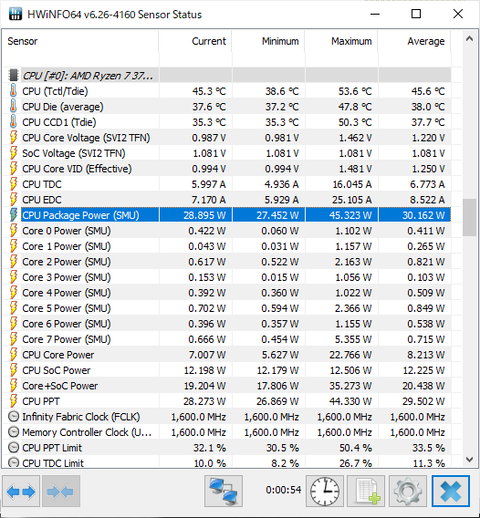Click the 50.4 % maximum PPT Limit value

point(356,448)
